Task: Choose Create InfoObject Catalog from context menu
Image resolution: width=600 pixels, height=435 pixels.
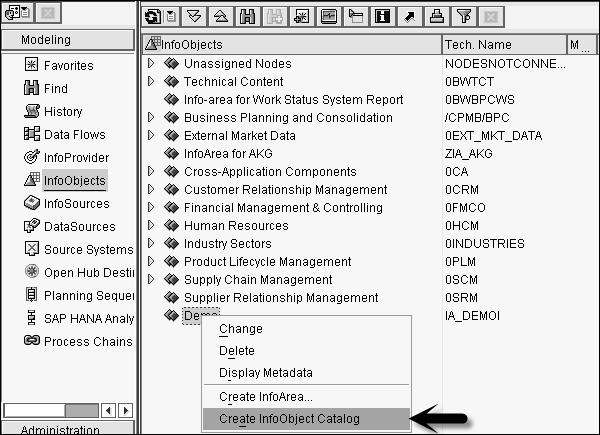Action: (288, 419)
